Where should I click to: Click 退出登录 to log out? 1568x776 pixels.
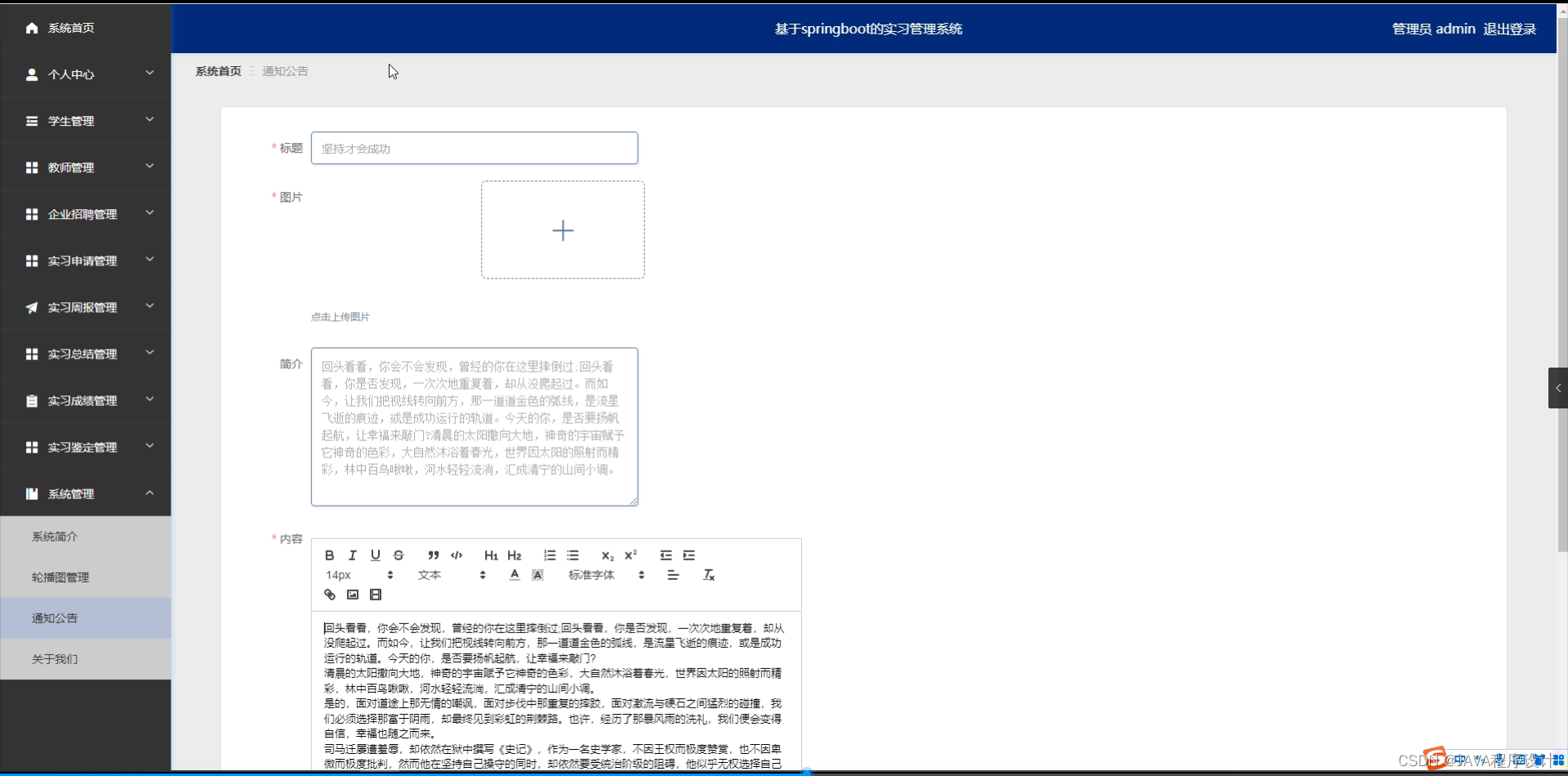[x=1509, y=29]
